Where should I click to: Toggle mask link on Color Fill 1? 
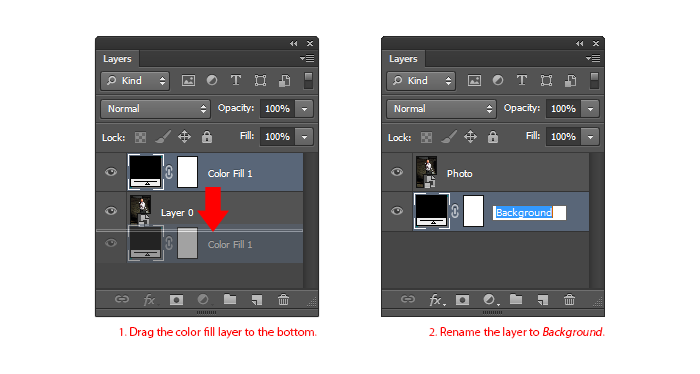tap(169, 172)
